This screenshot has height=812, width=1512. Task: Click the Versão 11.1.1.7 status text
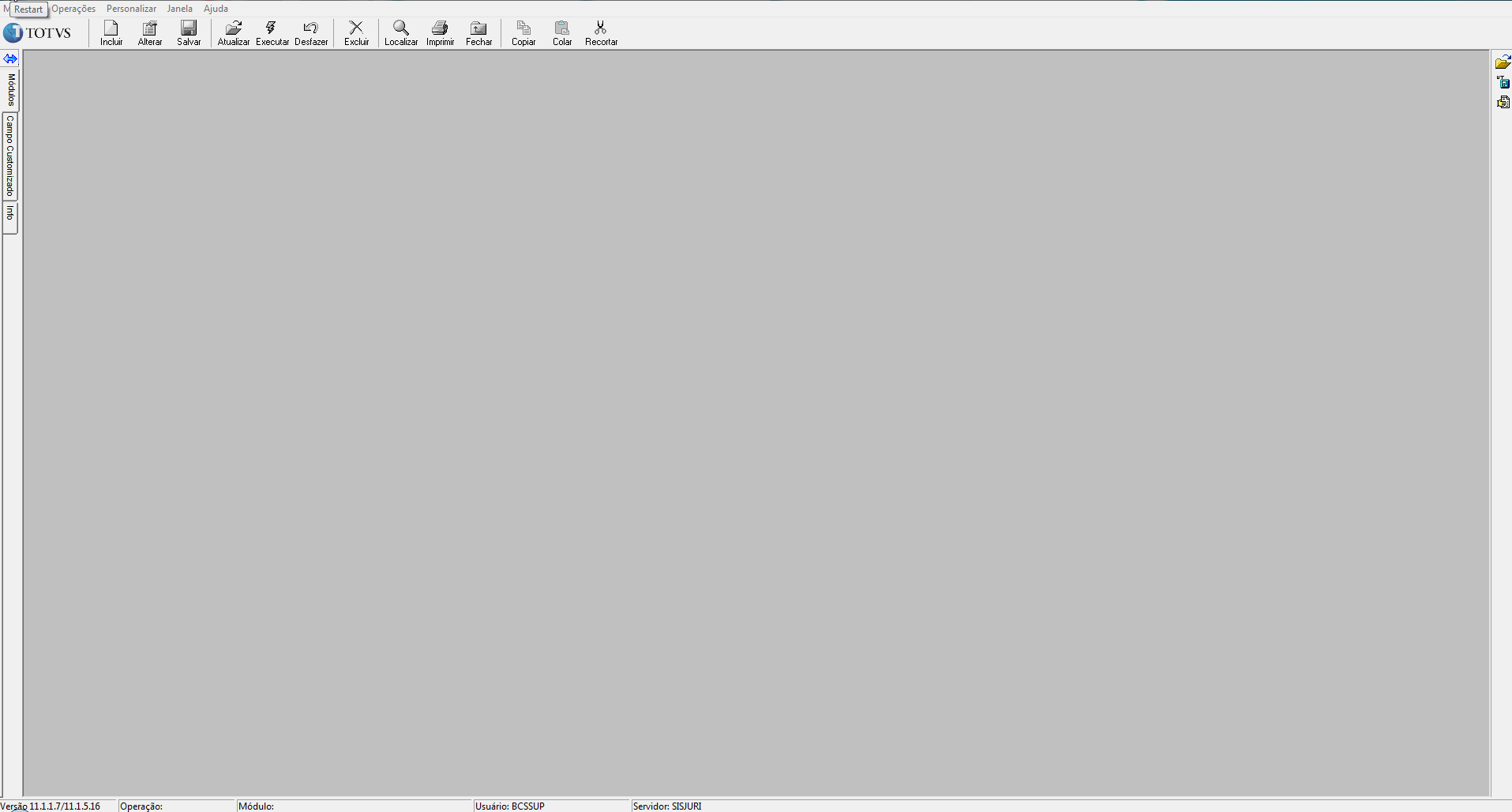(x=51, y=806)
